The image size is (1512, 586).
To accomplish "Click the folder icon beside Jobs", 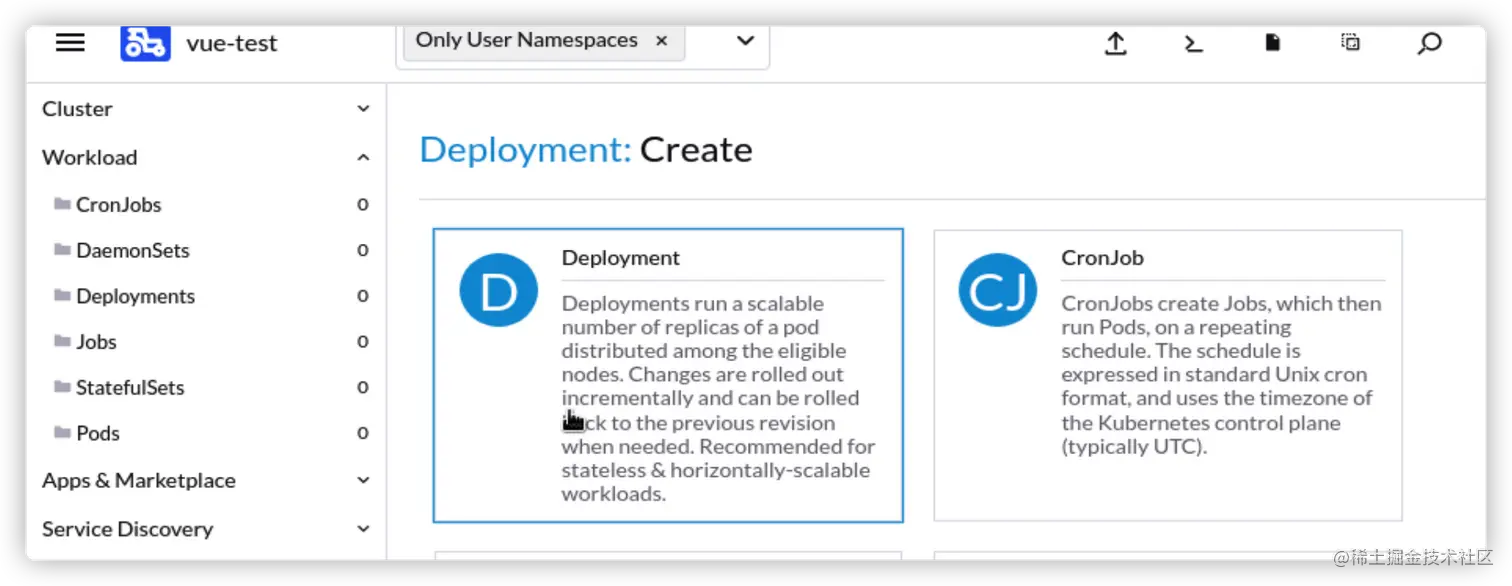I will [62, 341].
